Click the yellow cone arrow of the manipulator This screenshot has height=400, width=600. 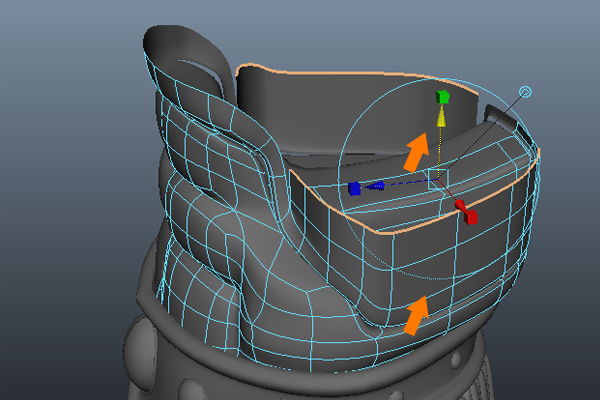pyautogui.click(x=441, y=116)
